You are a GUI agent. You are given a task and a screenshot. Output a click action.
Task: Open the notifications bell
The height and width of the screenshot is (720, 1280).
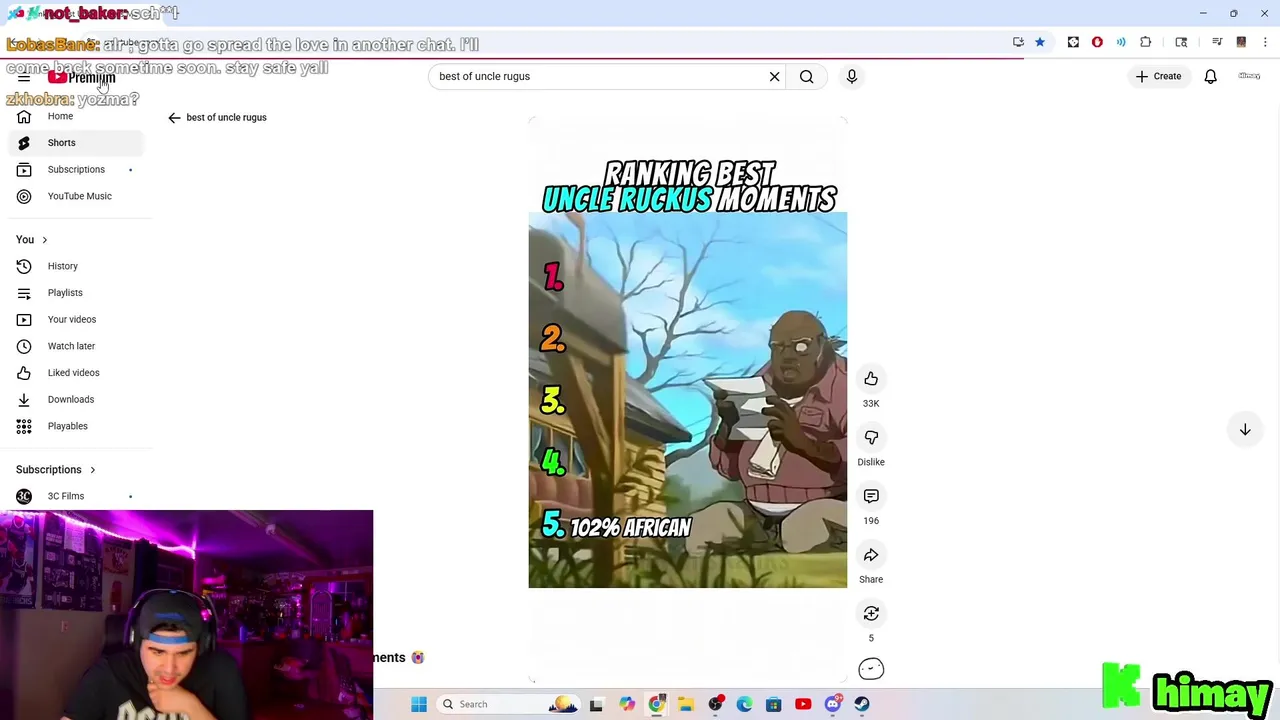[x=1210, y=76]
